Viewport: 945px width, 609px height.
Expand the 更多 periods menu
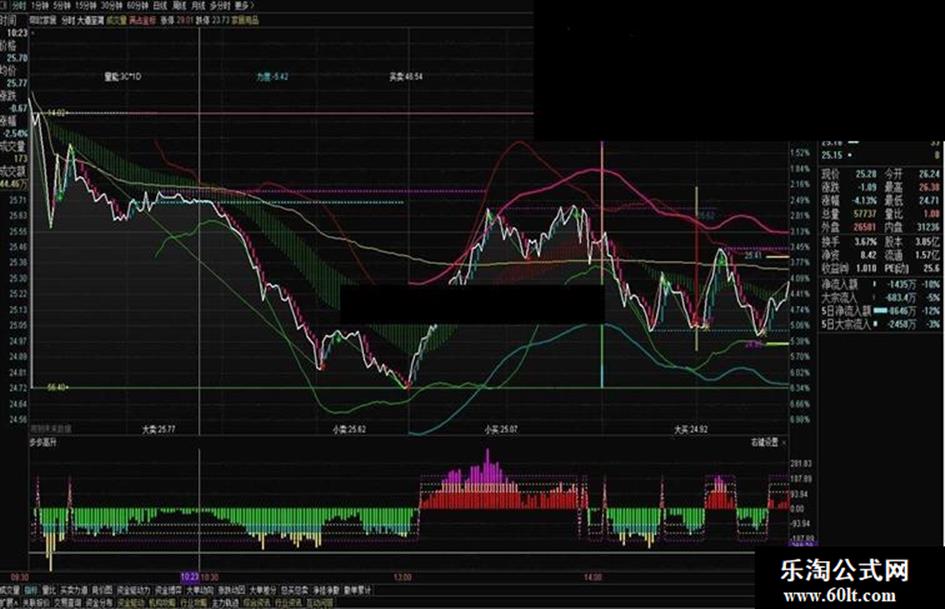244,5
